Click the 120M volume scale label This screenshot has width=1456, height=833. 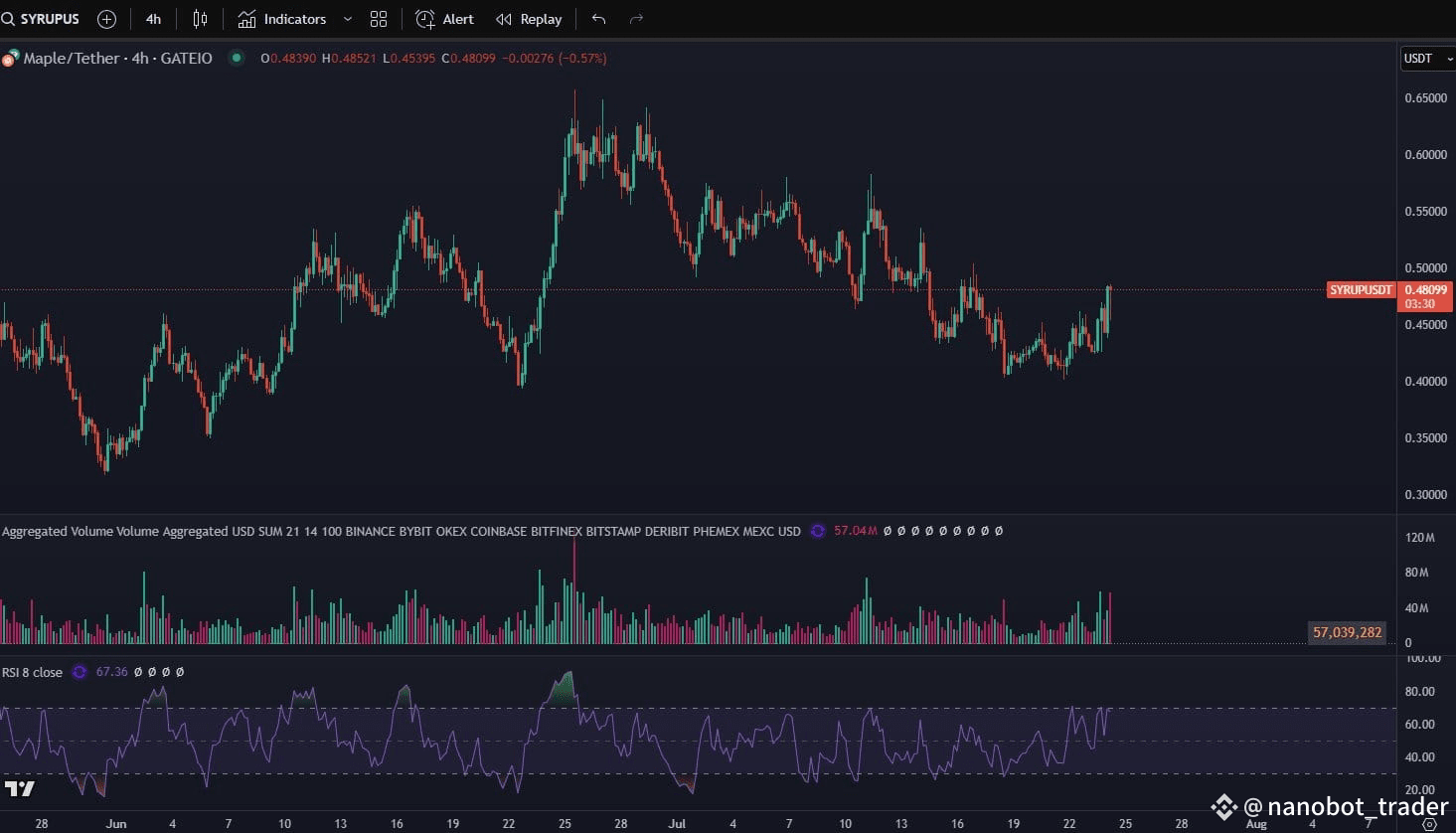pos(1420,538)
